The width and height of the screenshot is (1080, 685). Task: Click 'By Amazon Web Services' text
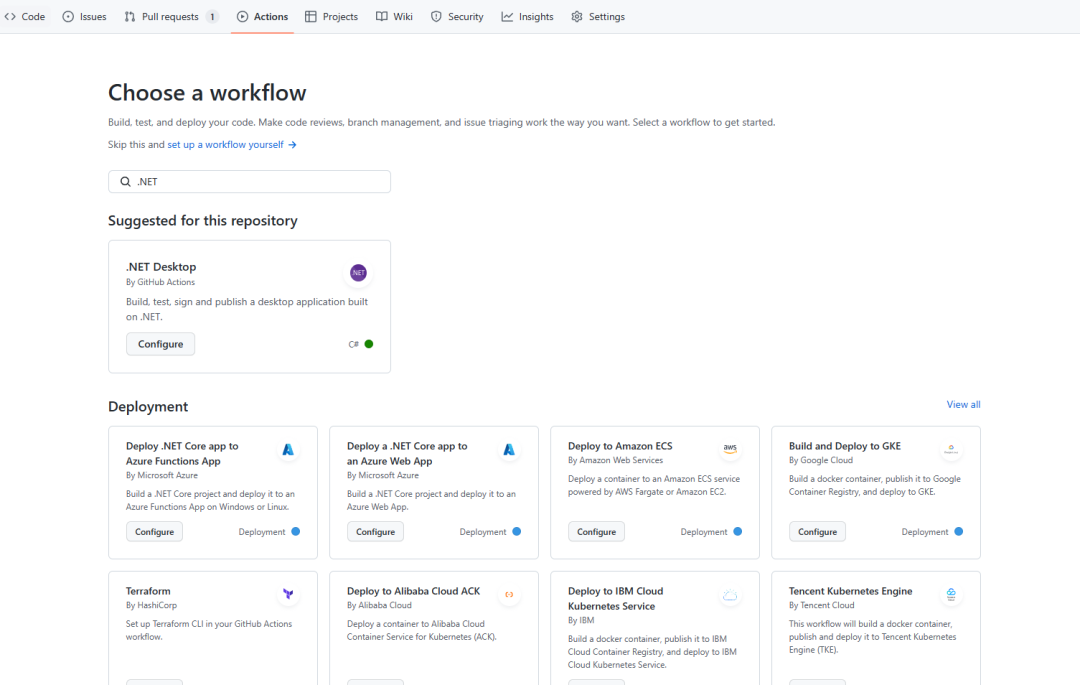[x=616, y=460]
